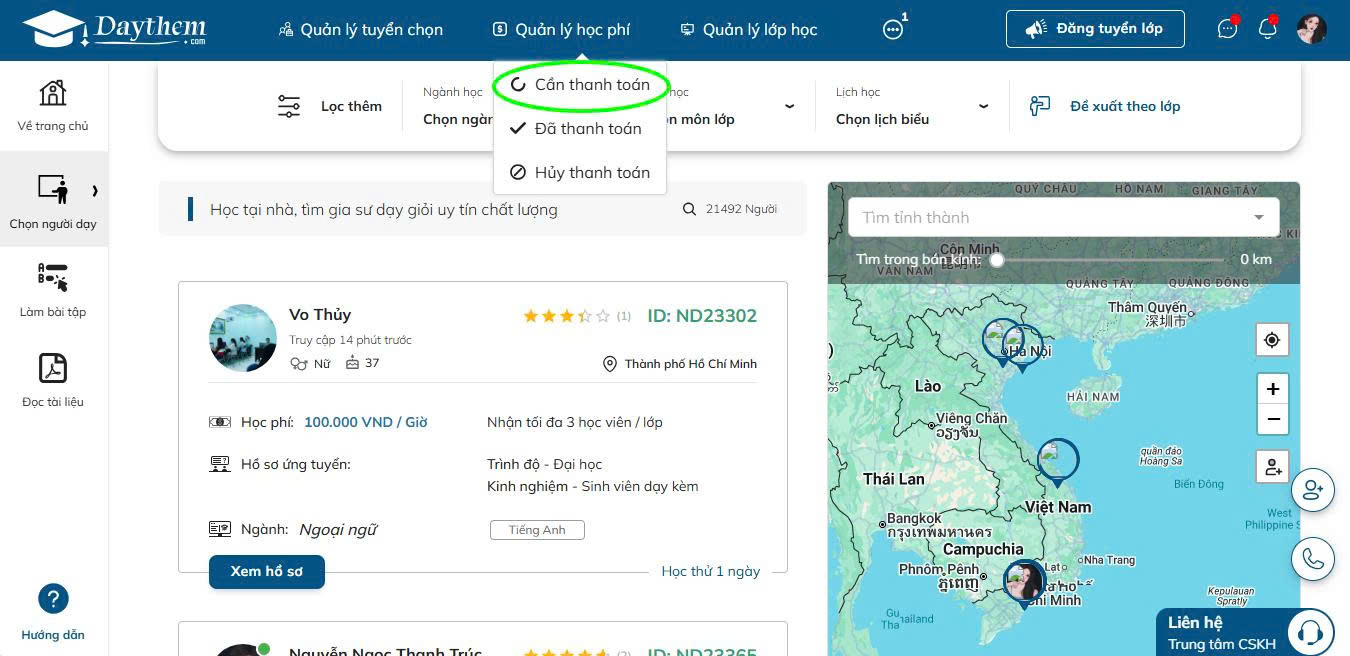Open the Tìm tỉnh thành combo box

[x=1063, y=217]
